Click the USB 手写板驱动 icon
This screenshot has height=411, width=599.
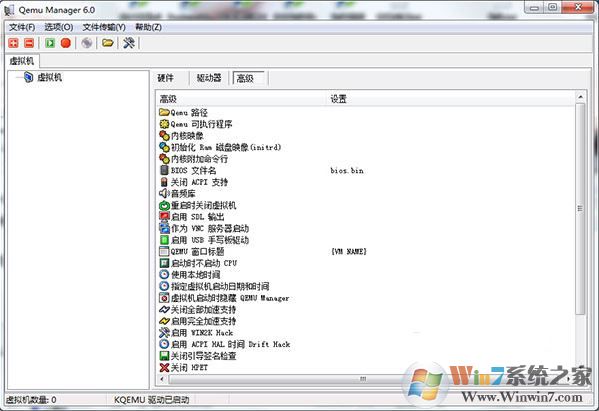click(164, 240)
